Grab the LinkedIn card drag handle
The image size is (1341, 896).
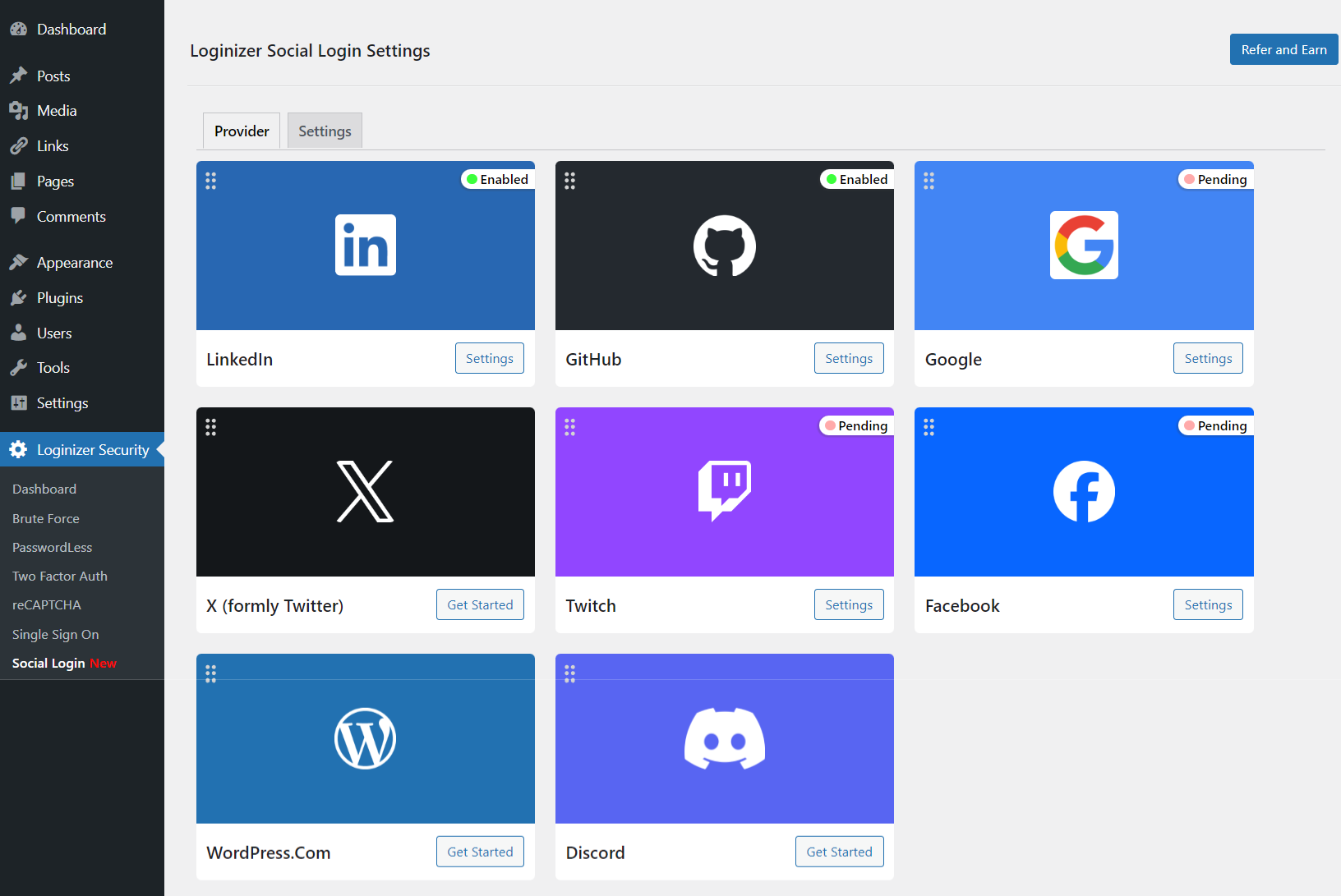(211, 181)
